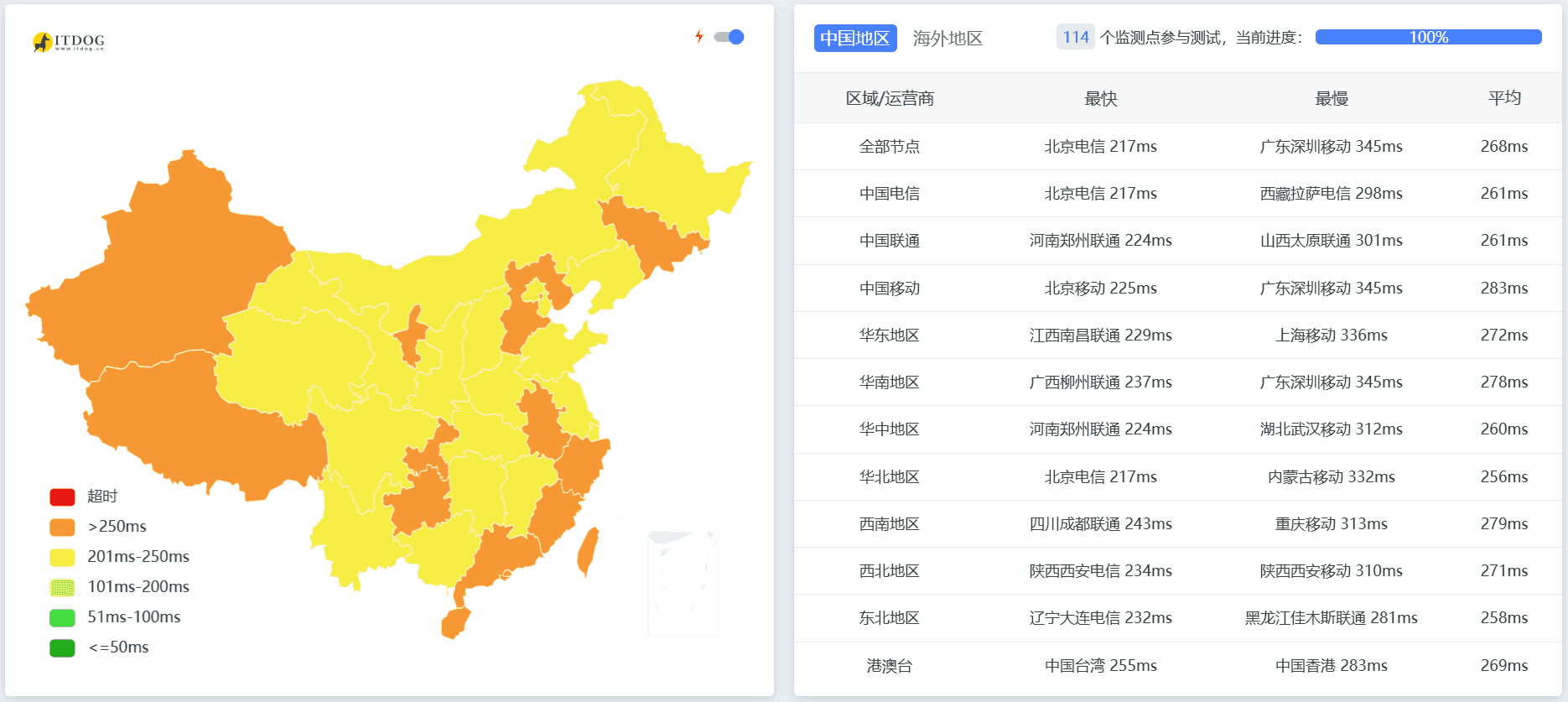
Task: Click 中国香港 283ms cell
Action: click(1331, 665)
